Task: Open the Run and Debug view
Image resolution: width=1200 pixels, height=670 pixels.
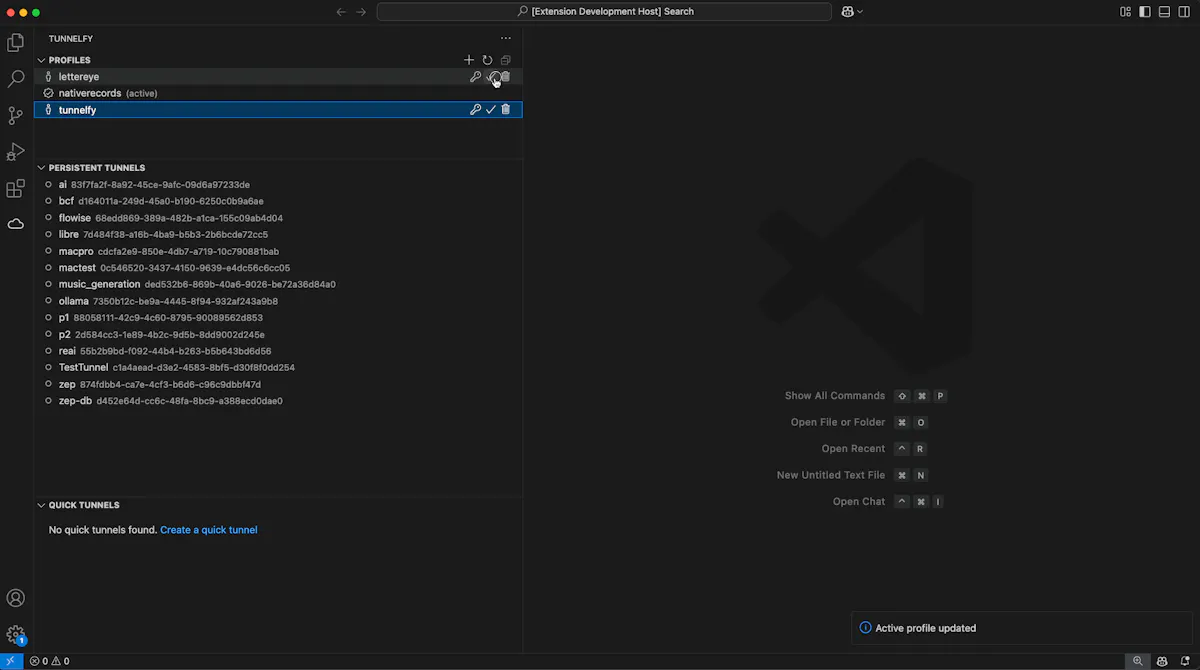Action: point(16,152)
